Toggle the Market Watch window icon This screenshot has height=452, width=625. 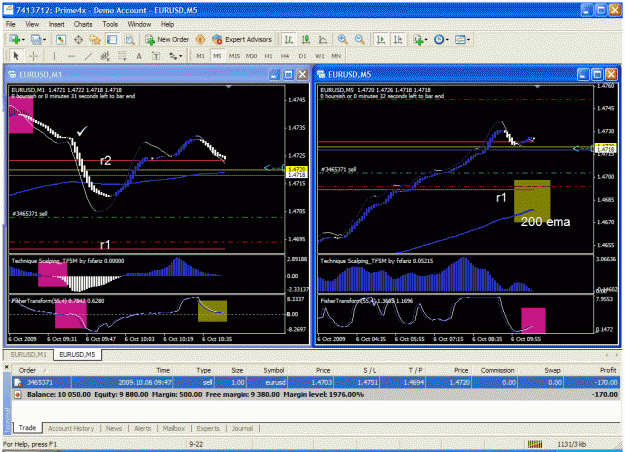click(61, 39)
